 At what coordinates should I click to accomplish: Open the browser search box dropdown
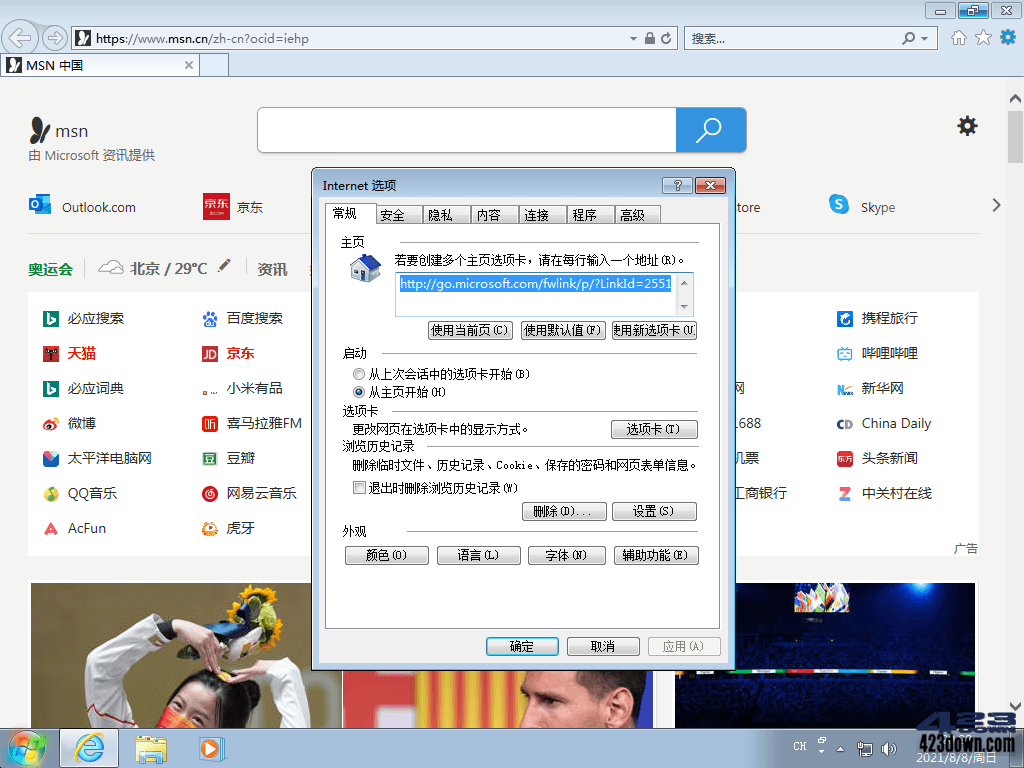(923, 37)
